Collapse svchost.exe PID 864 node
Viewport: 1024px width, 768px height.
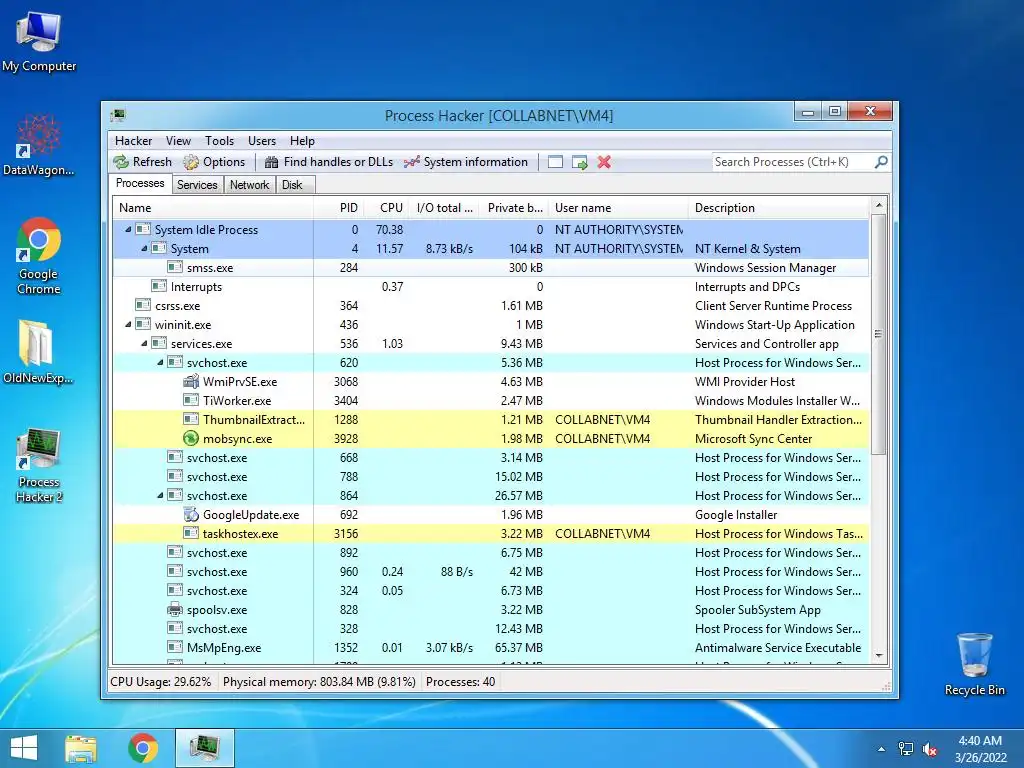(160, 496)
